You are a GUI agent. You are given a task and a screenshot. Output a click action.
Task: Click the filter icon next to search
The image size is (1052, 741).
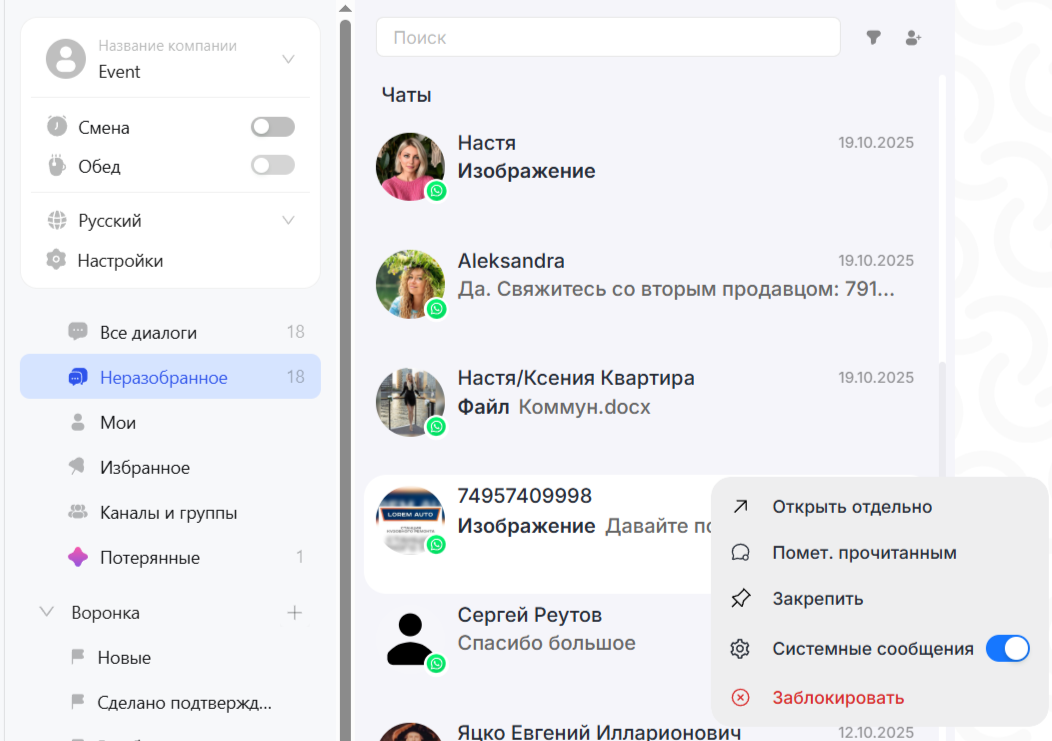coord(873,38)
